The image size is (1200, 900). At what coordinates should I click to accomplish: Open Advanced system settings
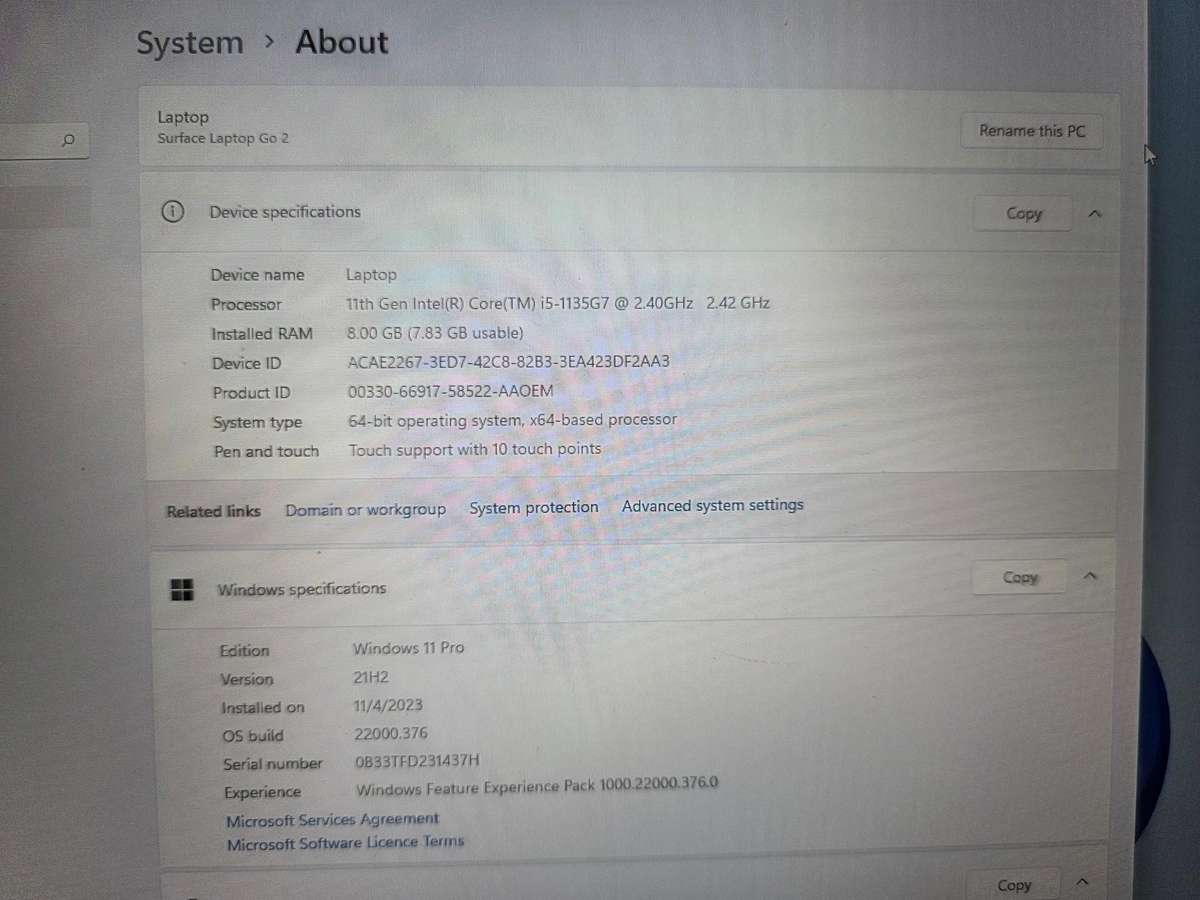712,505
